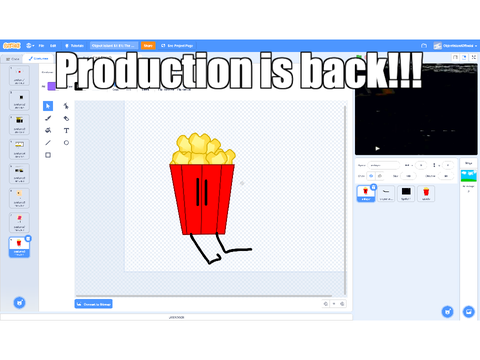Open the Tutorials lightbulb
Image resolution: width=480 pixels, height=360 pixels.
tap(74, 46)
